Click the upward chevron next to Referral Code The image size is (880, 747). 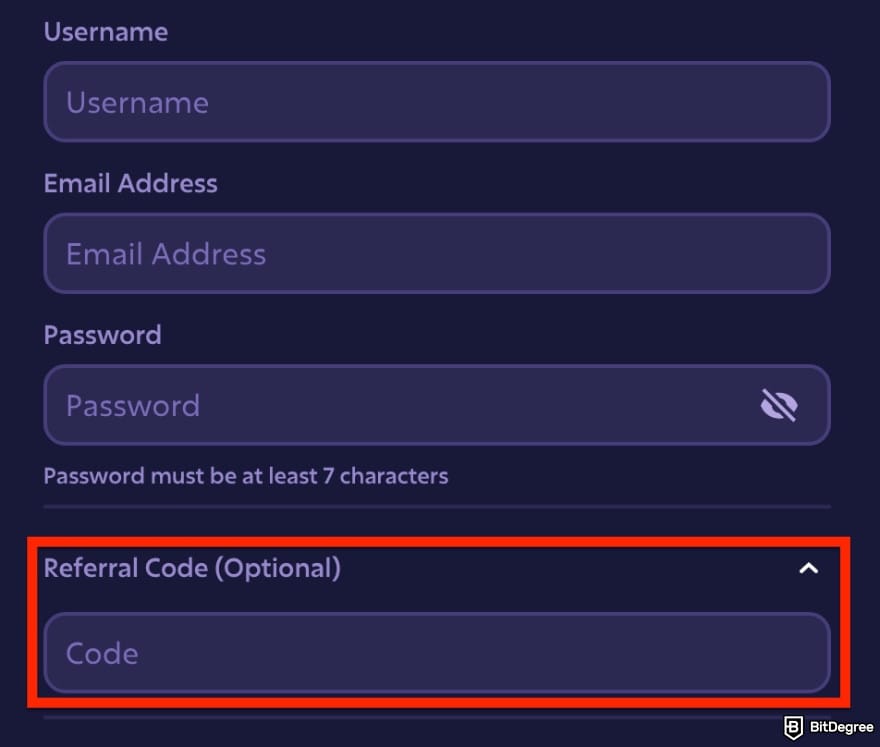[x=810, y=567]
